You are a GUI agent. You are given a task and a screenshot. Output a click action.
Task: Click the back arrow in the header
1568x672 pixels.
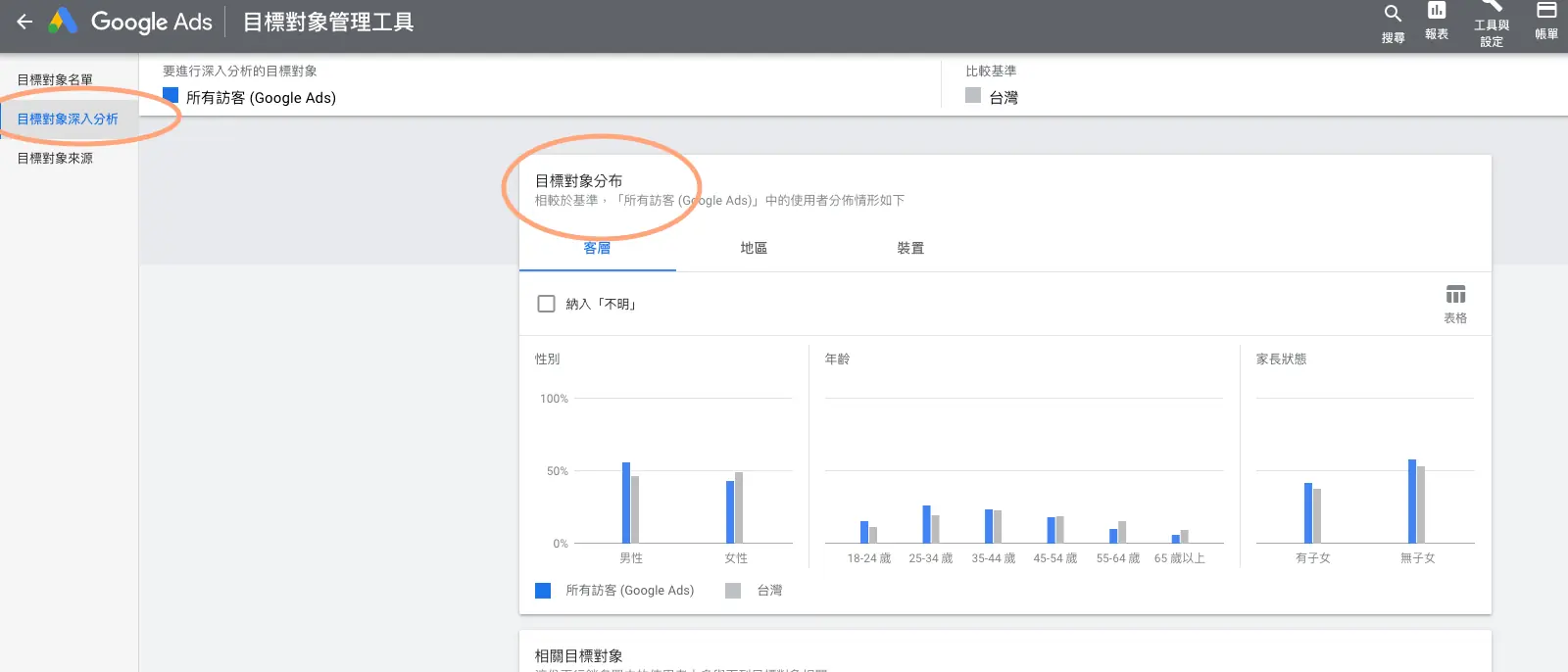point(24,21)
